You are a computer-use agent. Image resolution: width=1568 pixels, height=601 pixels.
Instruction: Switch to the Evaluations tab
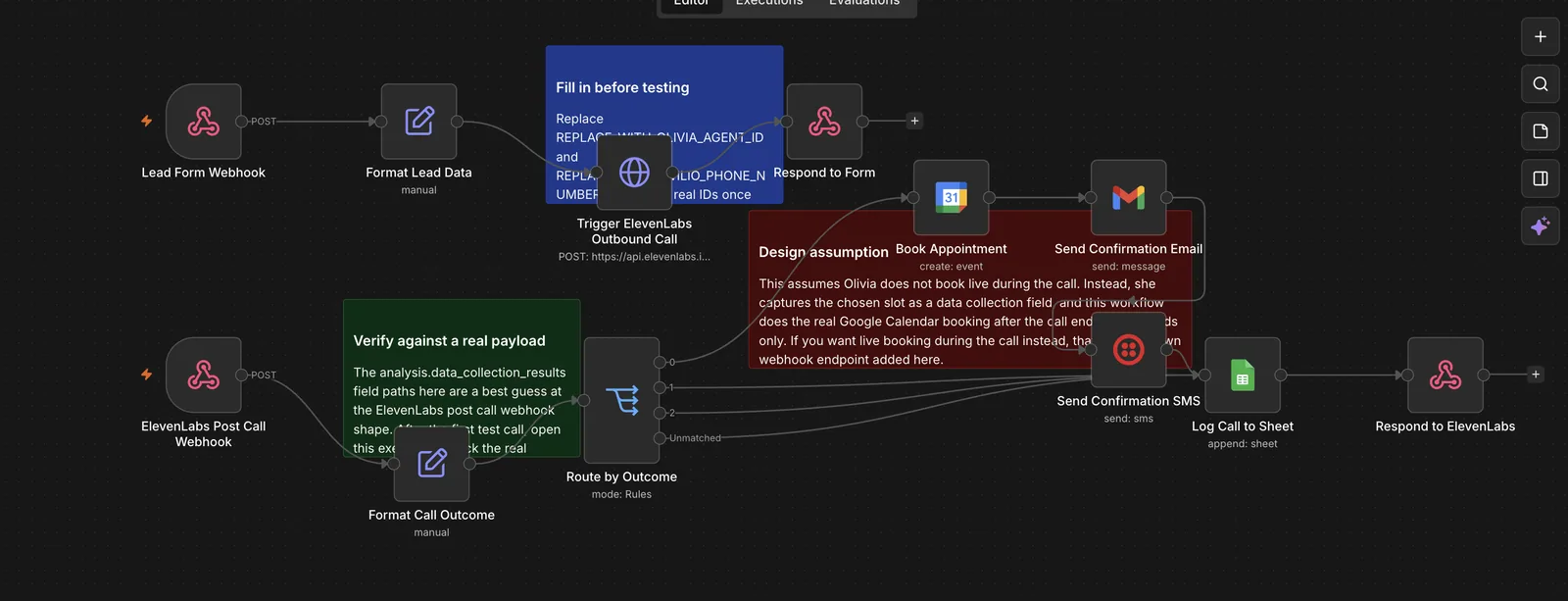tap(864, 3)
